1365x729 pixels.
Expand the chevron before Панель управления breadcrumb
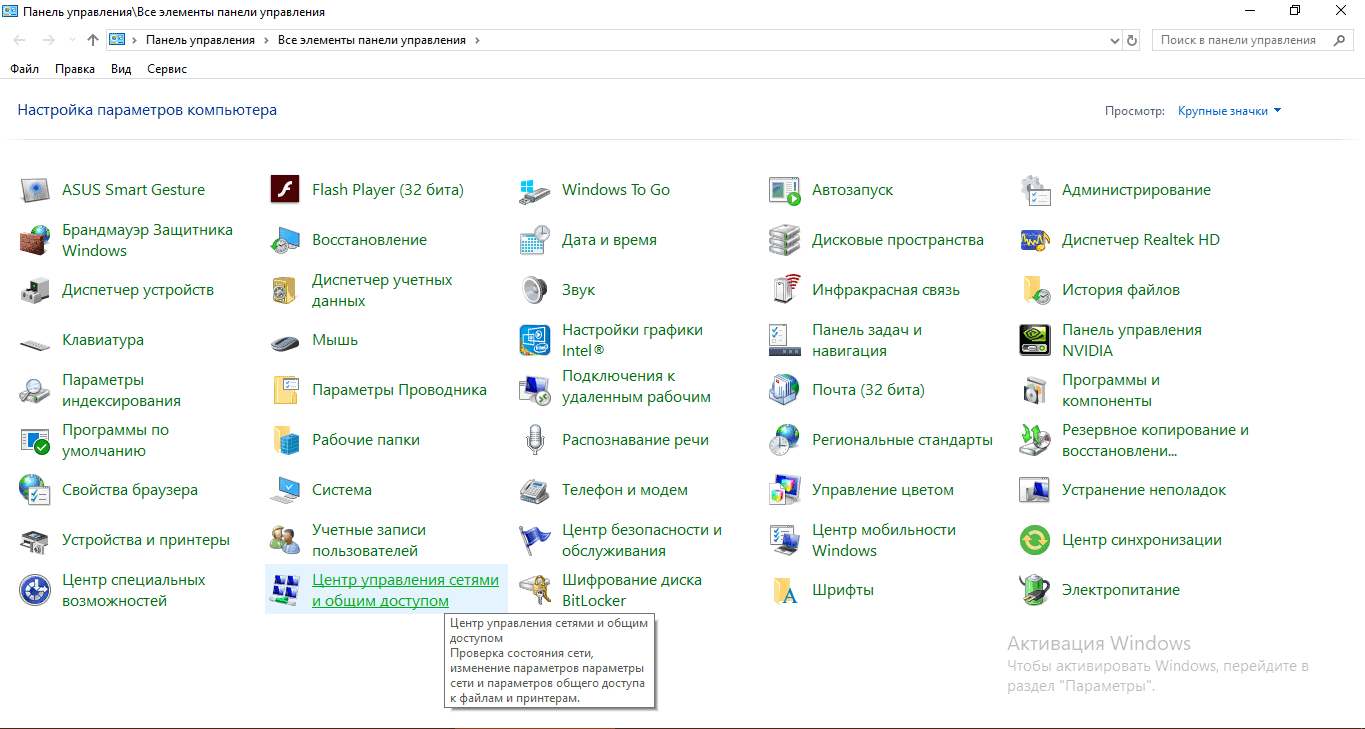pyautogui.click(x=134, y=40)
